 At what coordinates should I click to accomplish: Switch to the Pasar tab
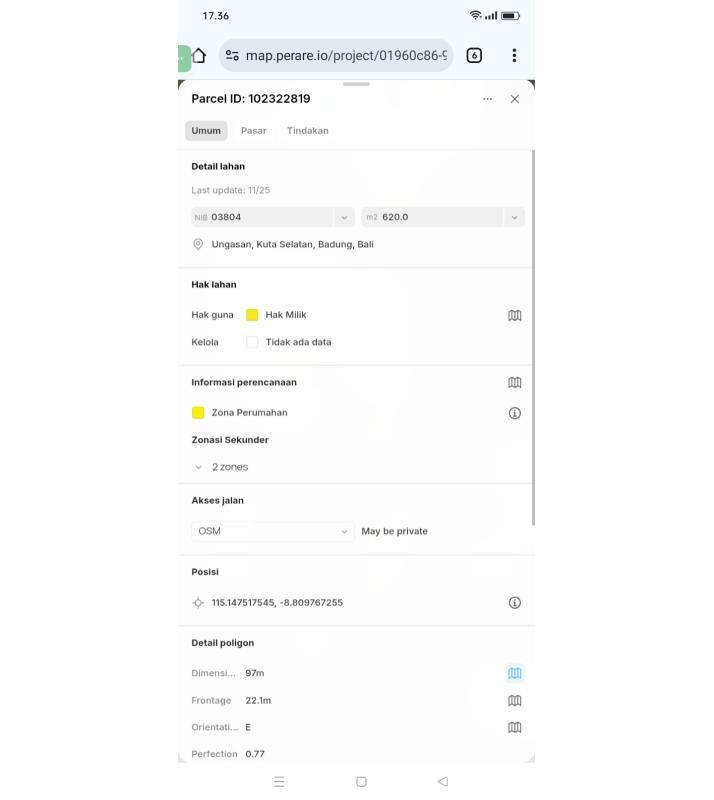coord(253,131)
